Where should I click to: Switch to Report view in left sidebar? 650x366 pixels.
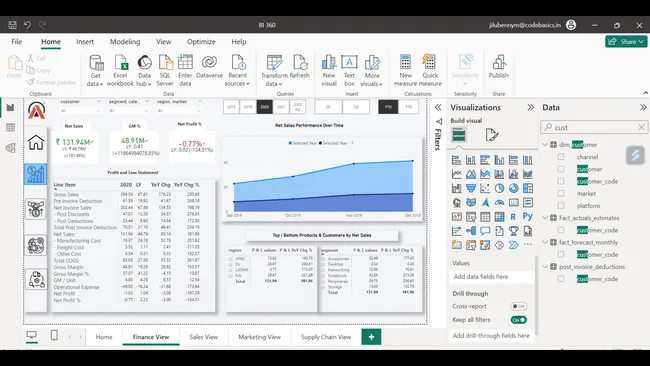coord(10,108)
